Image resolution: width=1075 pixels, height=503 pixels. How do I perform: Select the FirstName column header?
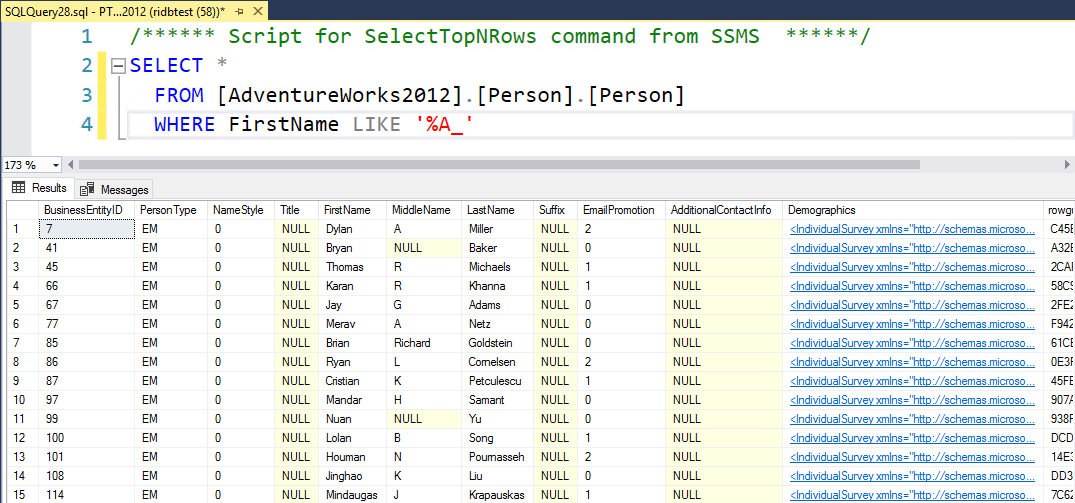pyautogui.click(x=353, y=210)
